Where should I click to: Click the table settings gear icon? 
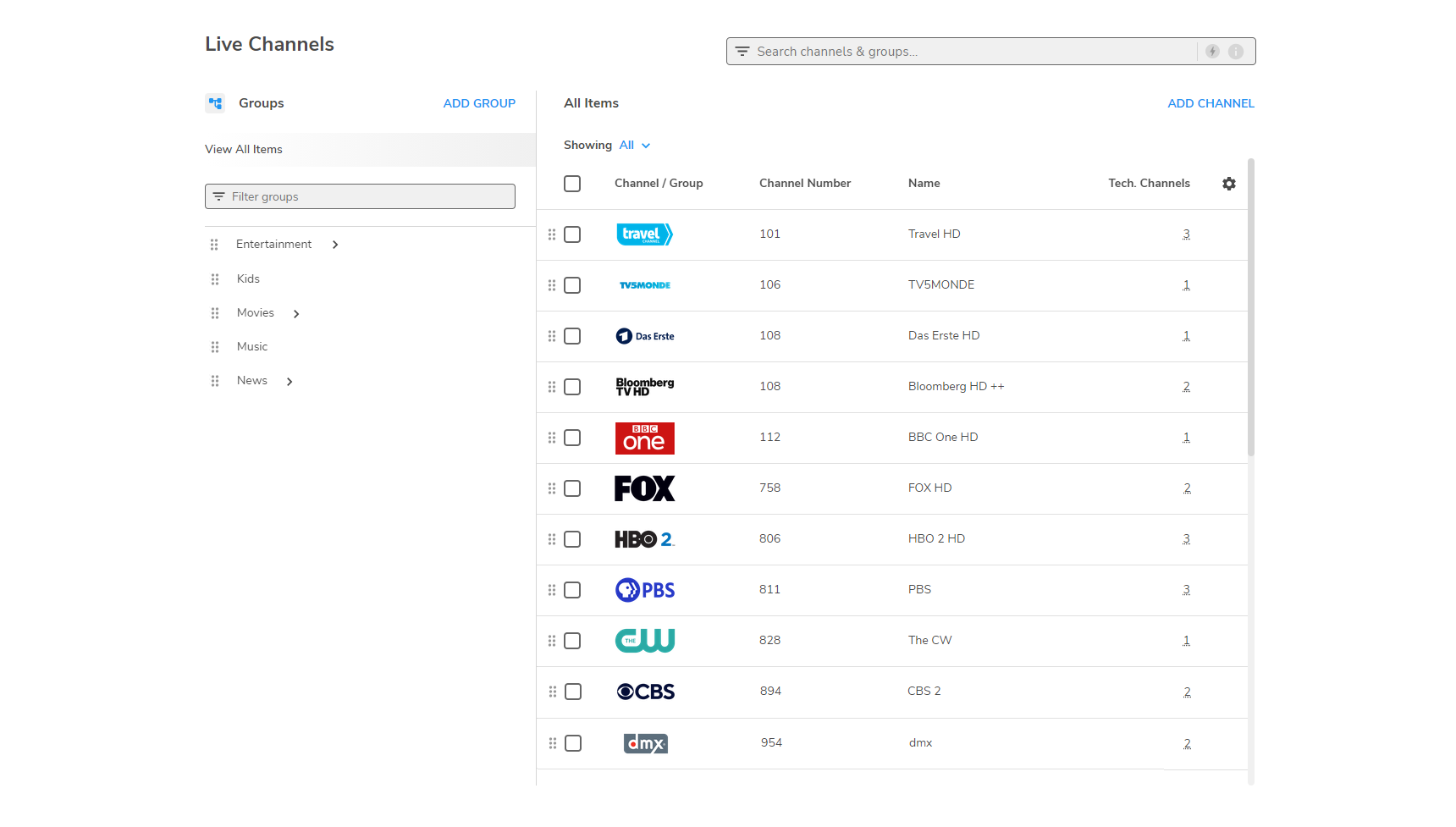(x=1228, y=184)
